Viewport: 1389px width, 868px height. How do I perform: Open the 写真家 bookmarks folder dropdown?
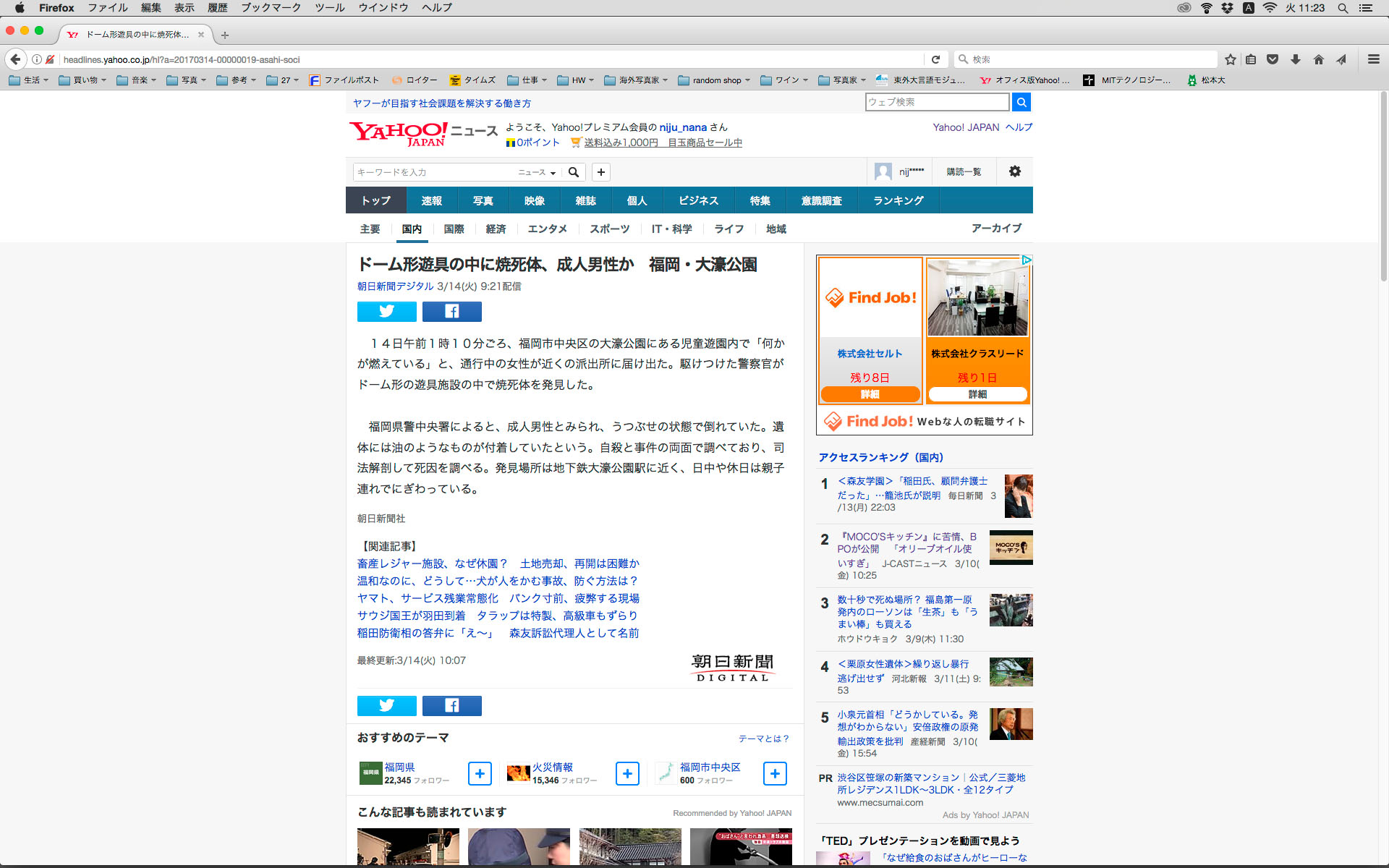tap(842, 80)
